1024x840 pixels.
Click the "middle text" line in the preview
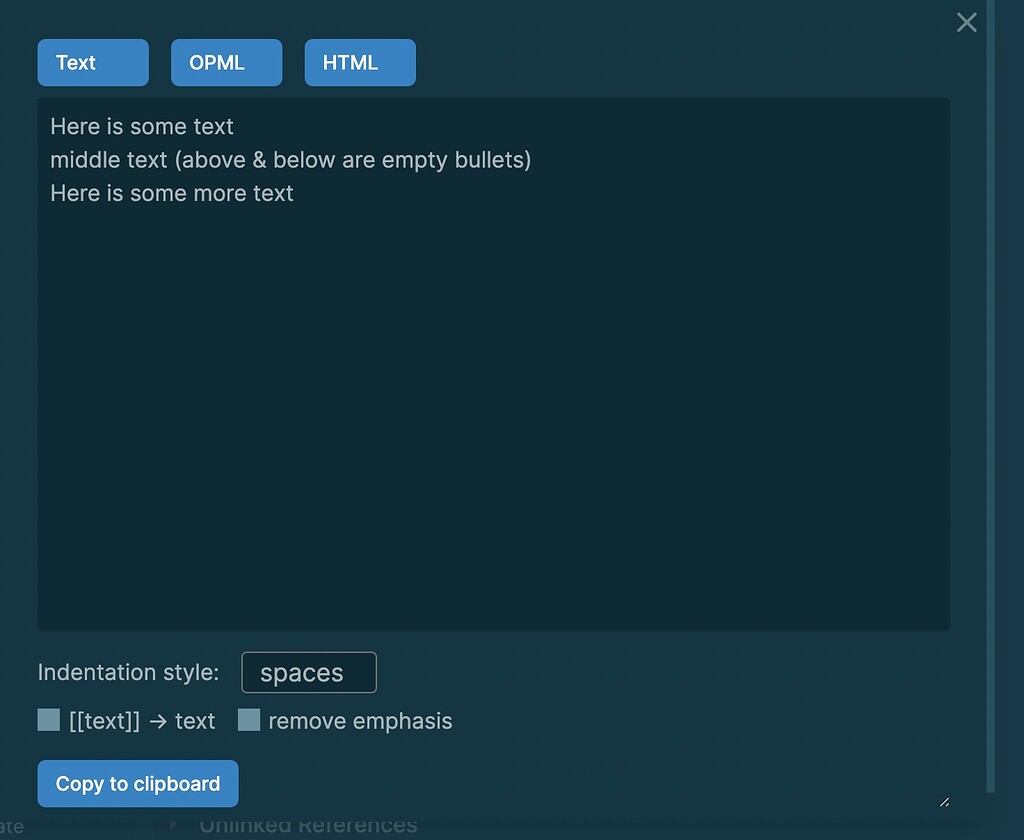tap(290, 160)
